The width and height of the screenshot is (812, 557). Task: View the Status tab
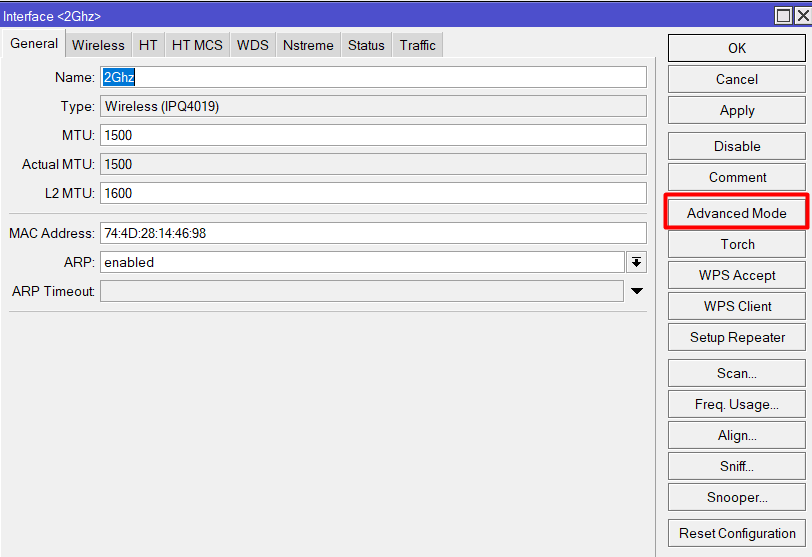[x=366, y=45]
